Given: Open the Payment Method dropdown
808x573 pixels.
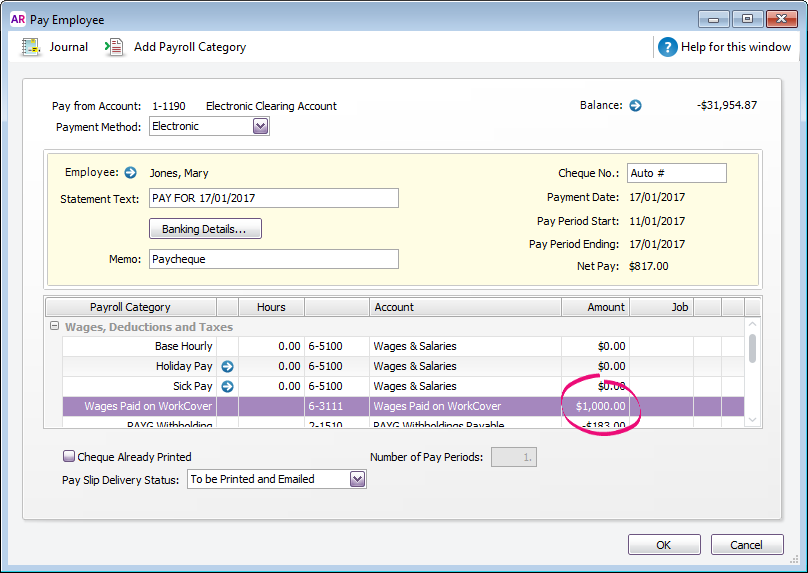Looking at the screenshot, I should pyautogui.click(x=260, y=126).
